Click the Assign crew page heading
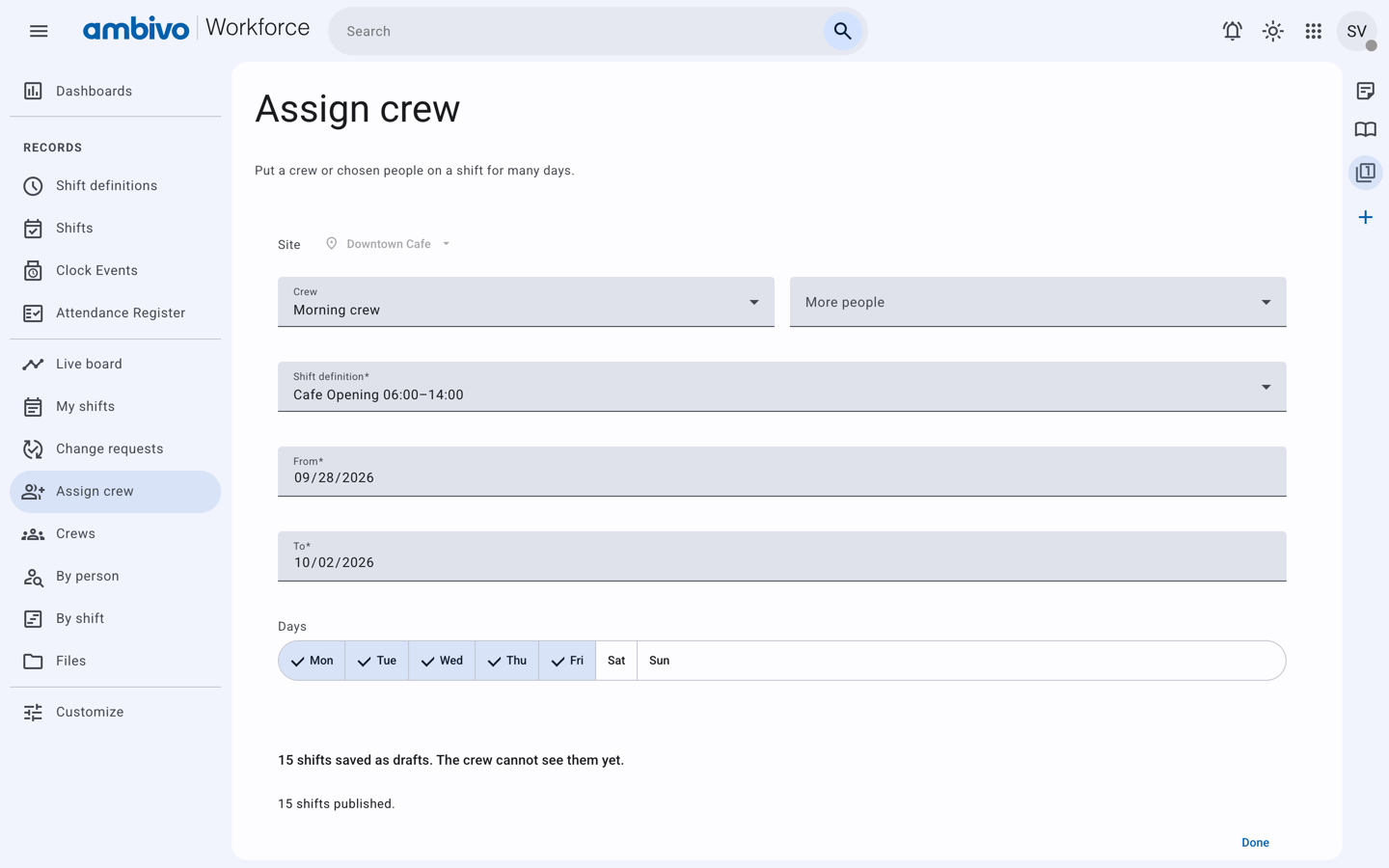The height and width of the screenshot is (868, 1389). pos(358,109)
